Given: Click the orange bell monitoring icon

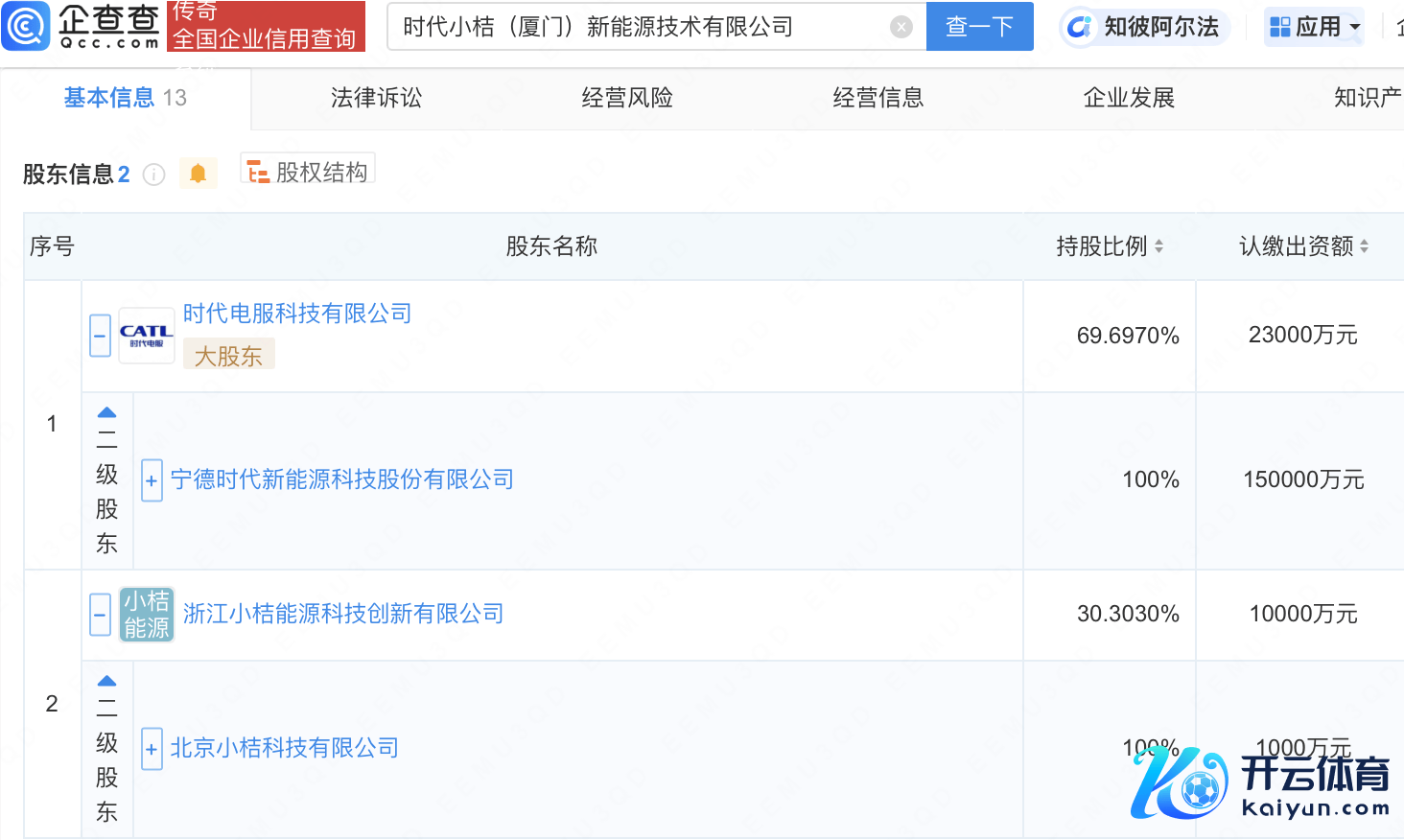Looking at the screenshot, I should (199, 174).
